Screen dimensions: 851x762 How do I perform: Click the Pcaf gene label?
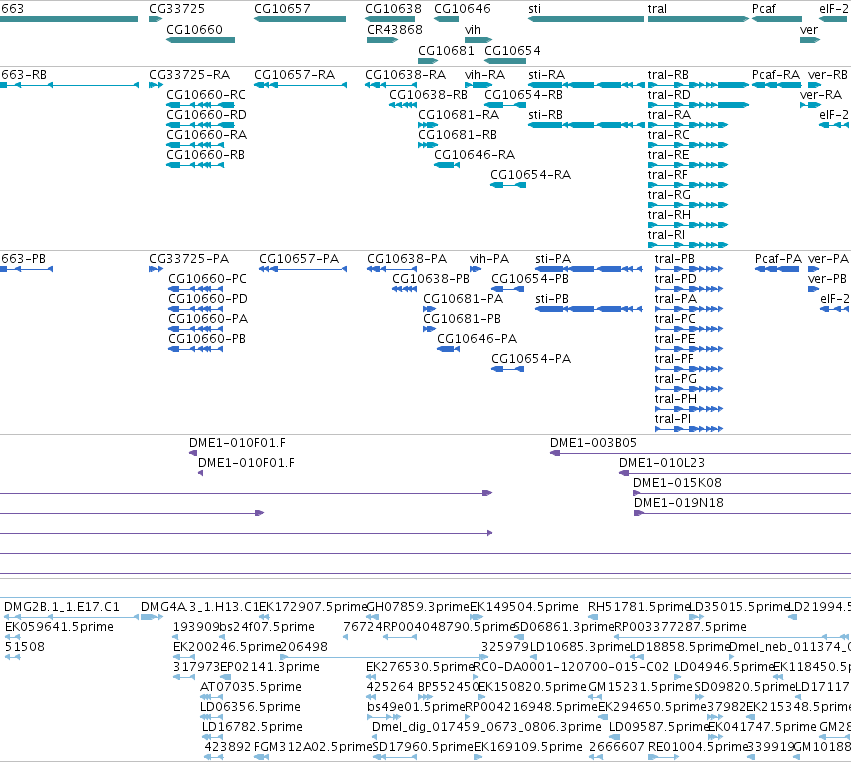(x=764, y=9)
